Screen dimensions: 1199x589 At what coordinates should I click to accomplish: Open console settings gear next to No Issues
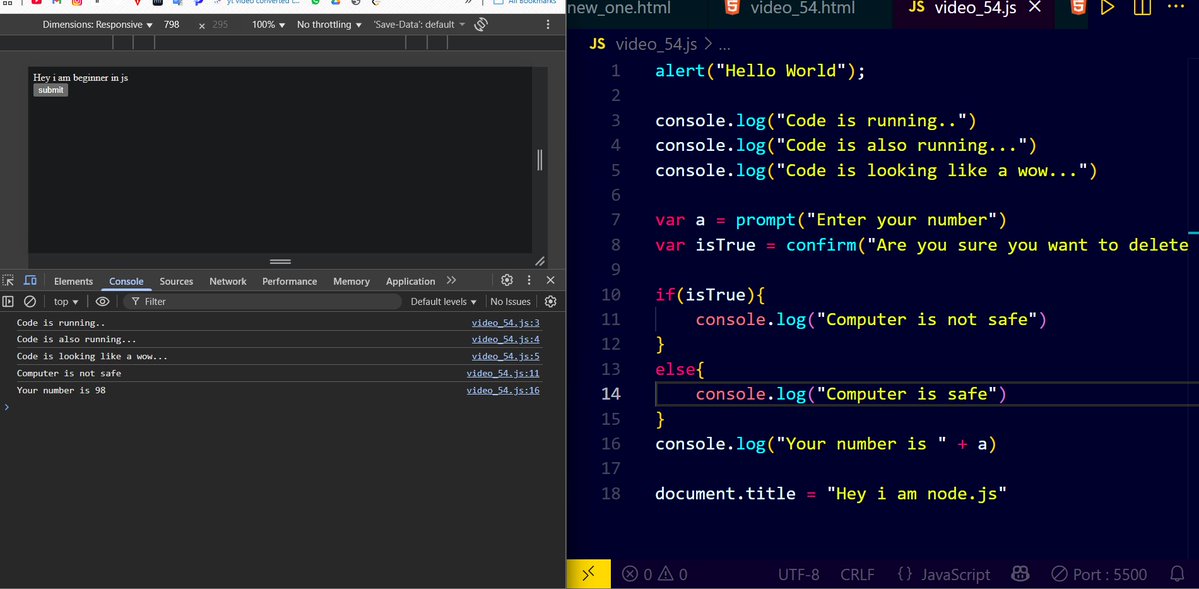pyautogui.click(x=550, y=301)
